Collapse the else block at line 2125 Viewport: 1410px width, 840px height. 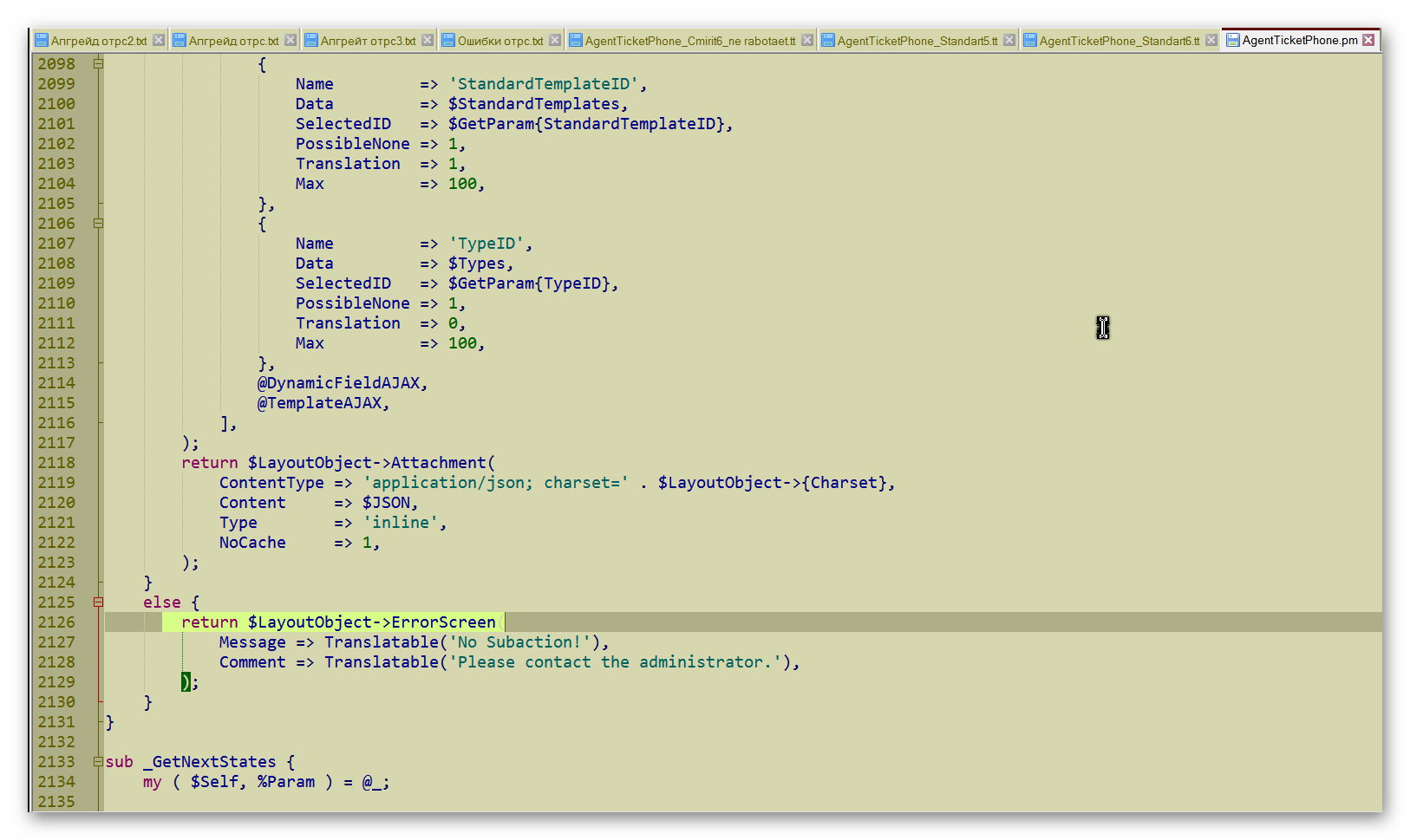coord(98,602)
